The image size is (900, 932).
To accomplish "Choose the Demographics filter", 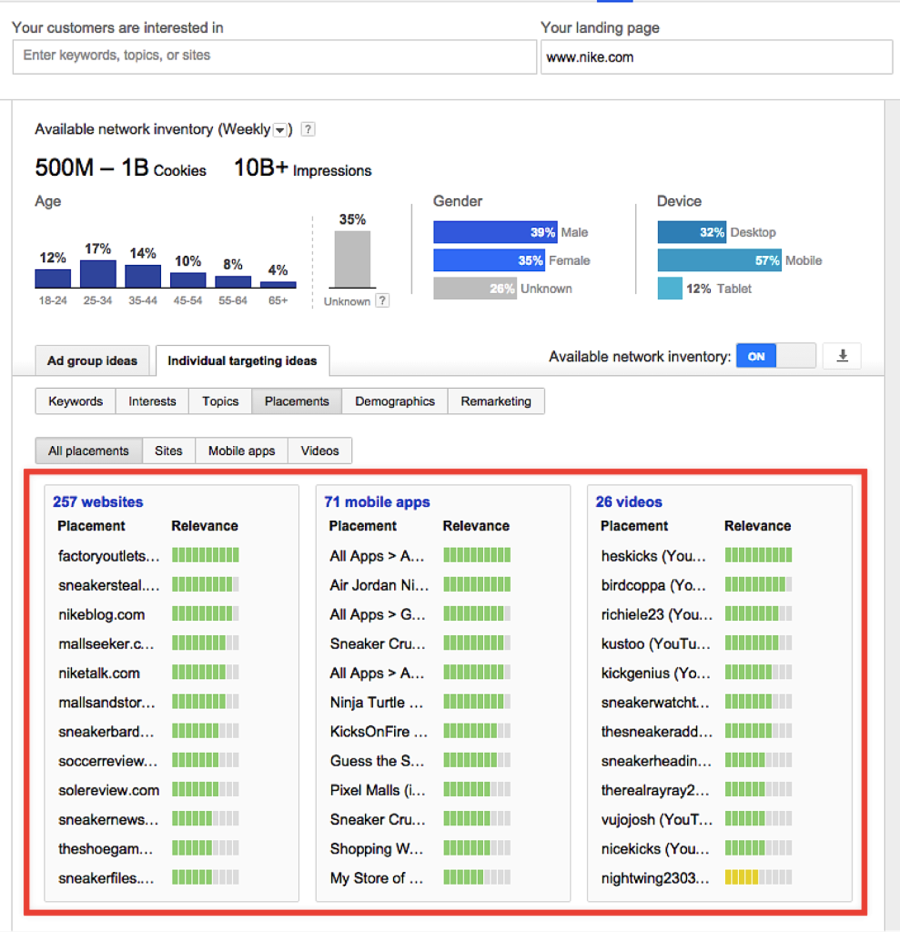I will tap(394, 401).
